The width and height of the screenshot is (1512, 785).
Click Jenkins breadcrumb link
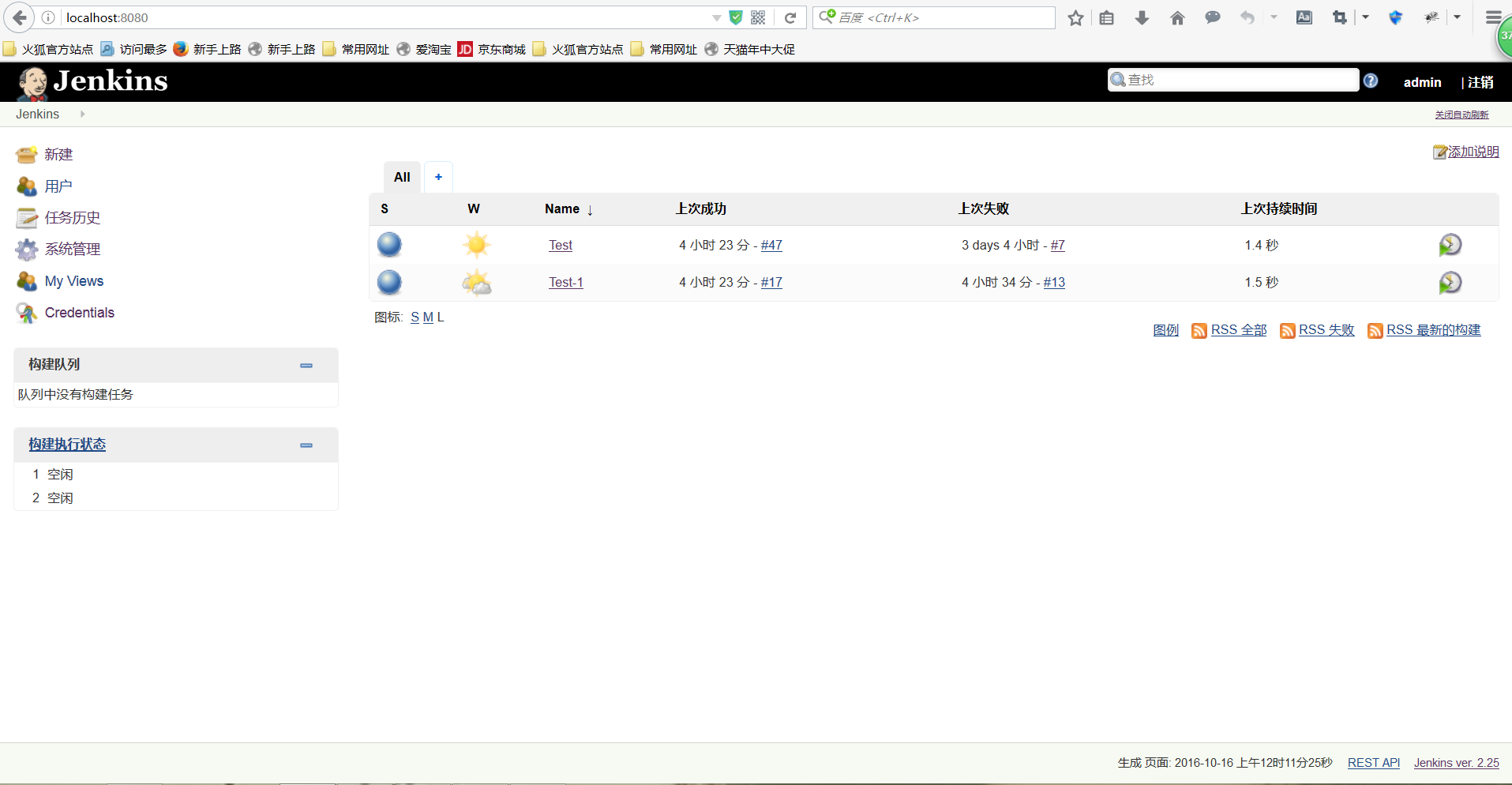37,114
